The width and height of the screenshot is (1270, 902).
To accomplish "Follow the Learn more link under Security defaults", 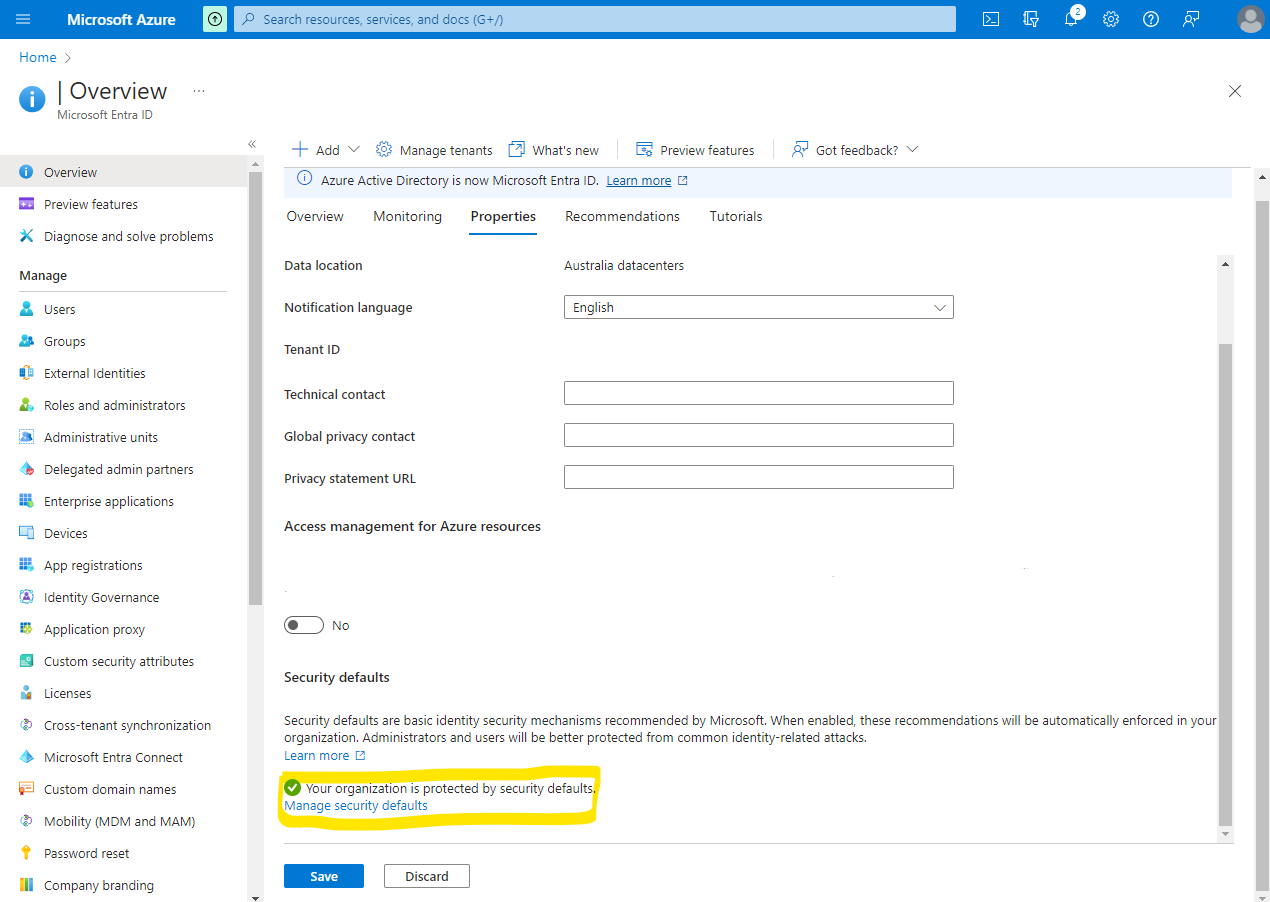I will [x=325, y=755].
